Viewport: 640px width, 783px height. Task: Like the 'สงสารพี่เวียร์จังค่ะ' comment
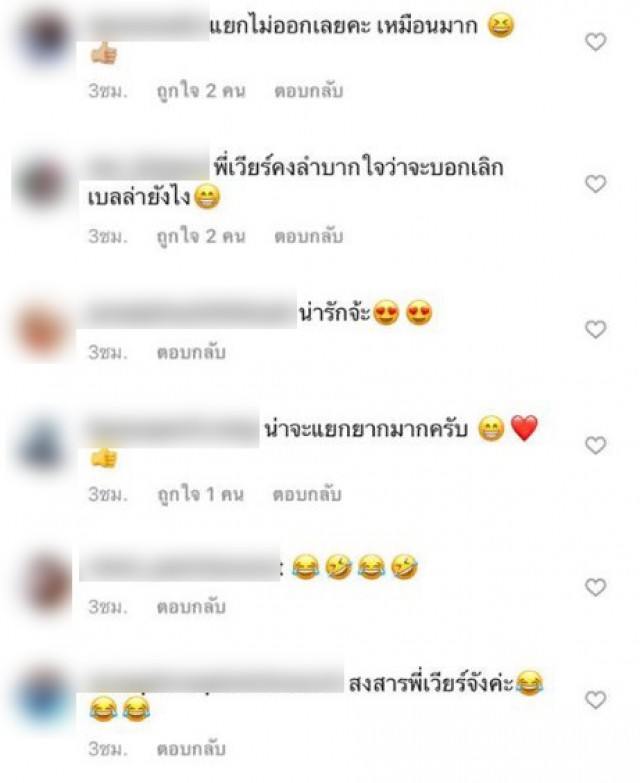coord(595,701)
